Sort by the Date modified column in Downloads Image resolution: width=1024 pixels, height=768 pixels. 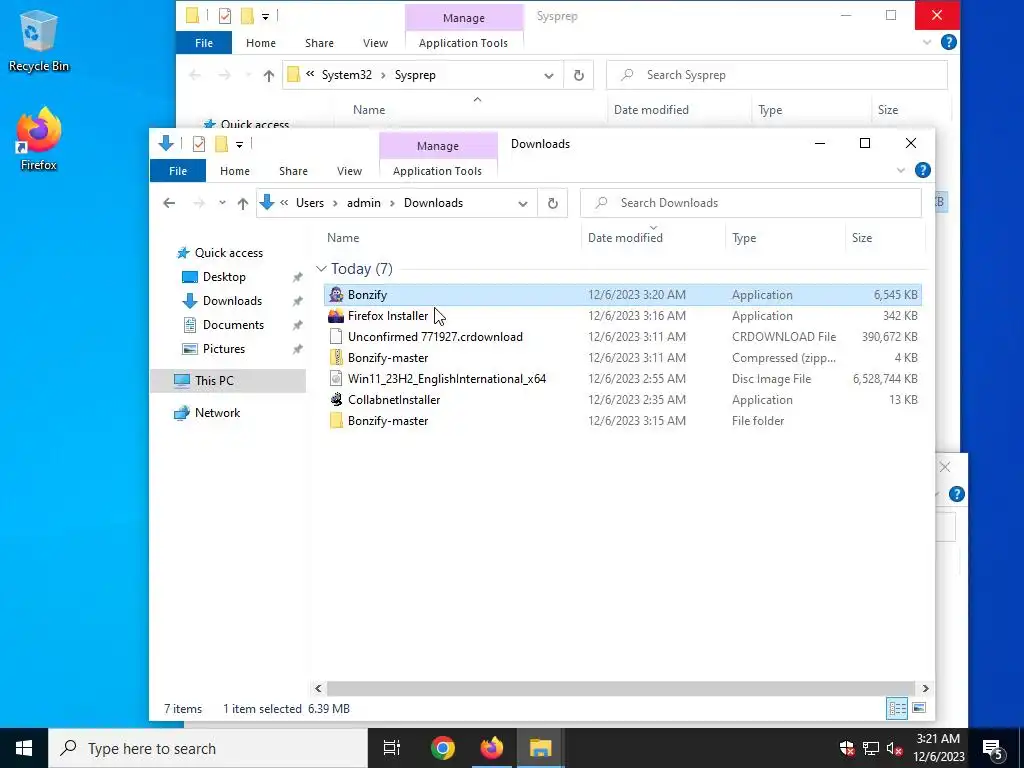coord(625,238)
